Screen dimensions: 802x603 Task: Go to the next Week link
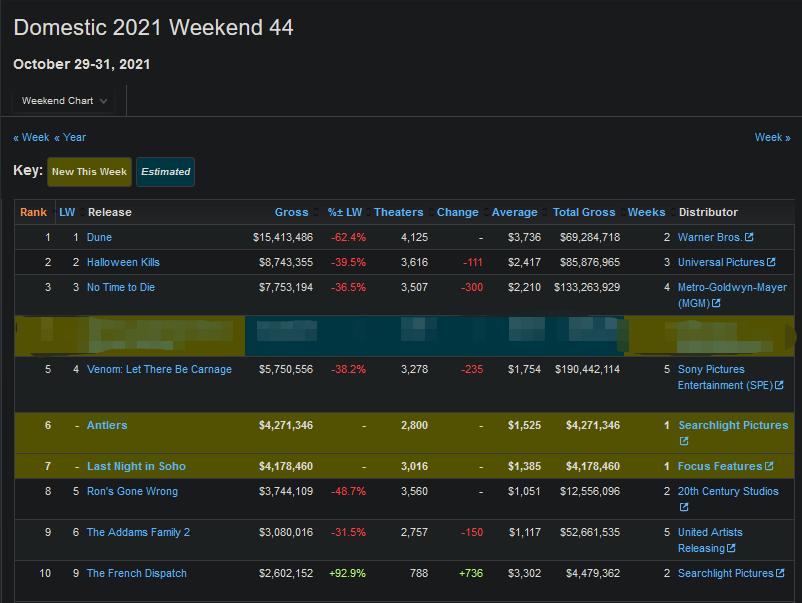coord(772,137)
